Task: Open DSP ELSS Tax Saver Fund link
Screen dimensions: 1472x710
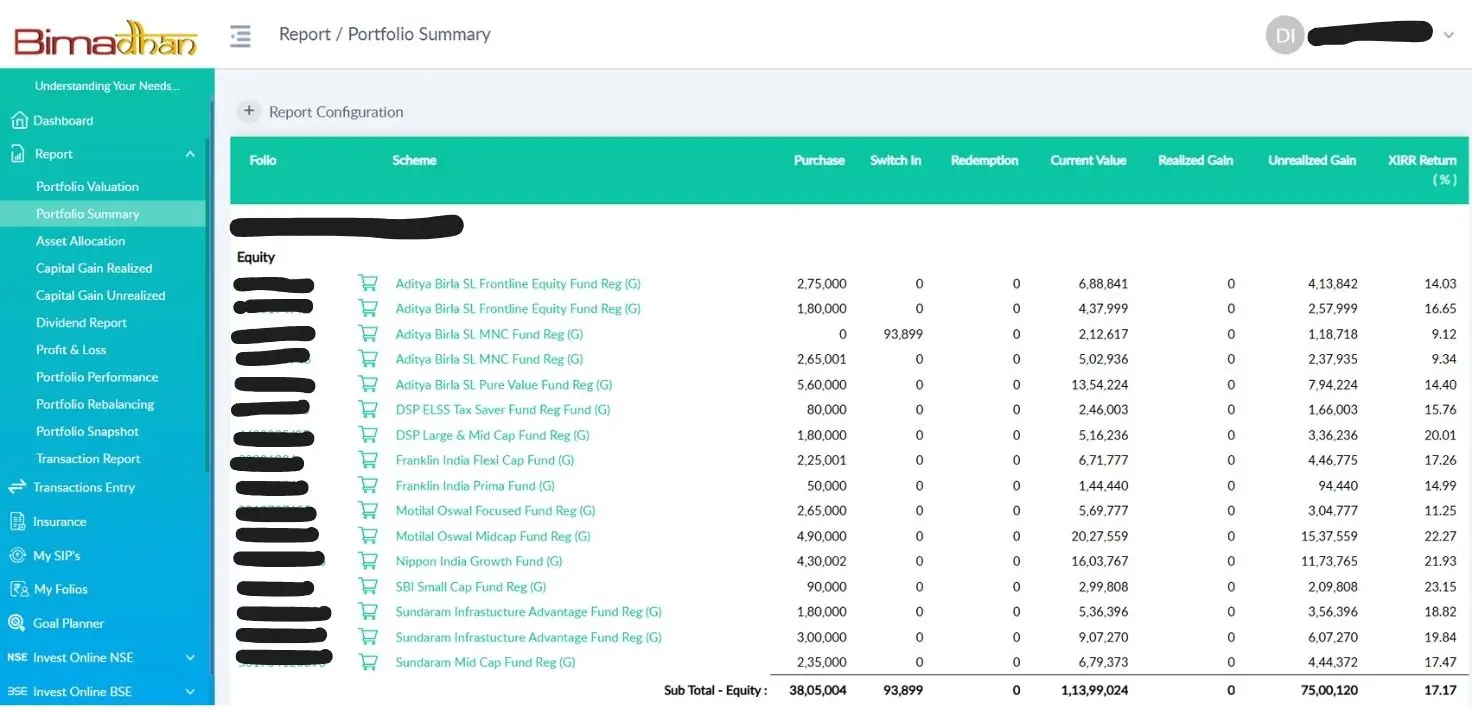Action: pyautogui.click(x=503, y=409)
